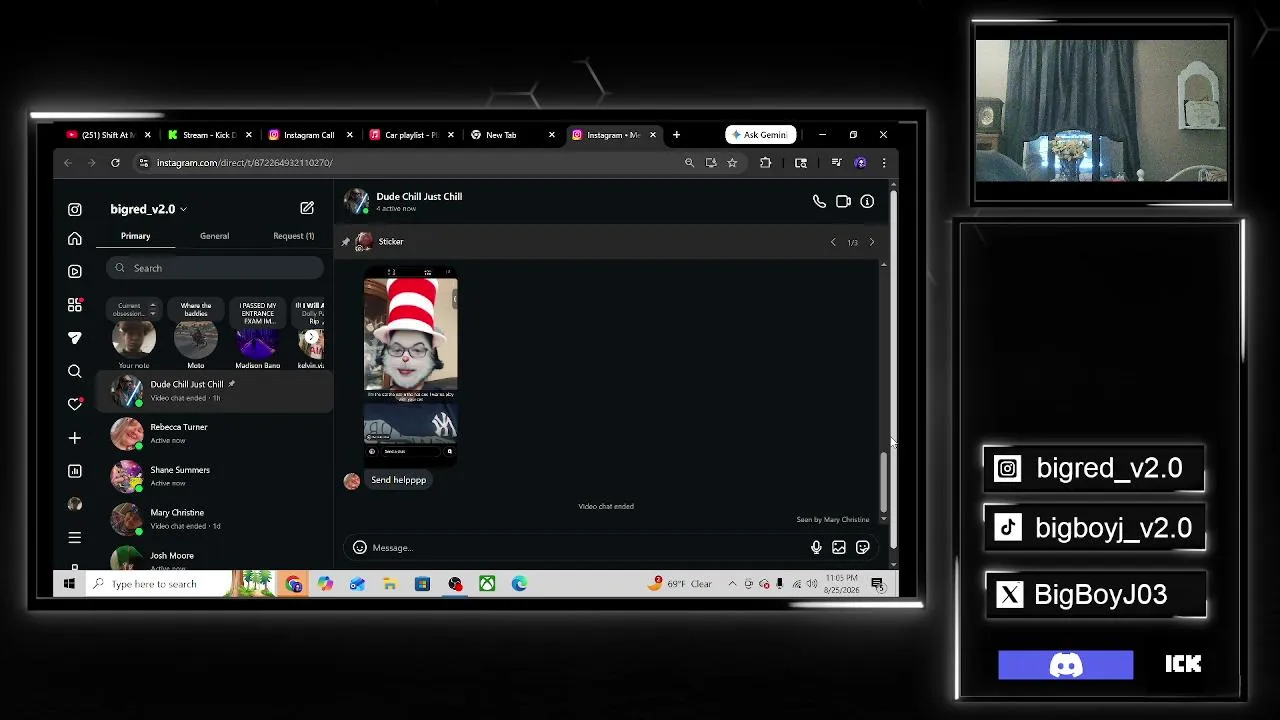Open the profile avatar in sidebar
The image size is (1280, 720).
coord(75,504)
